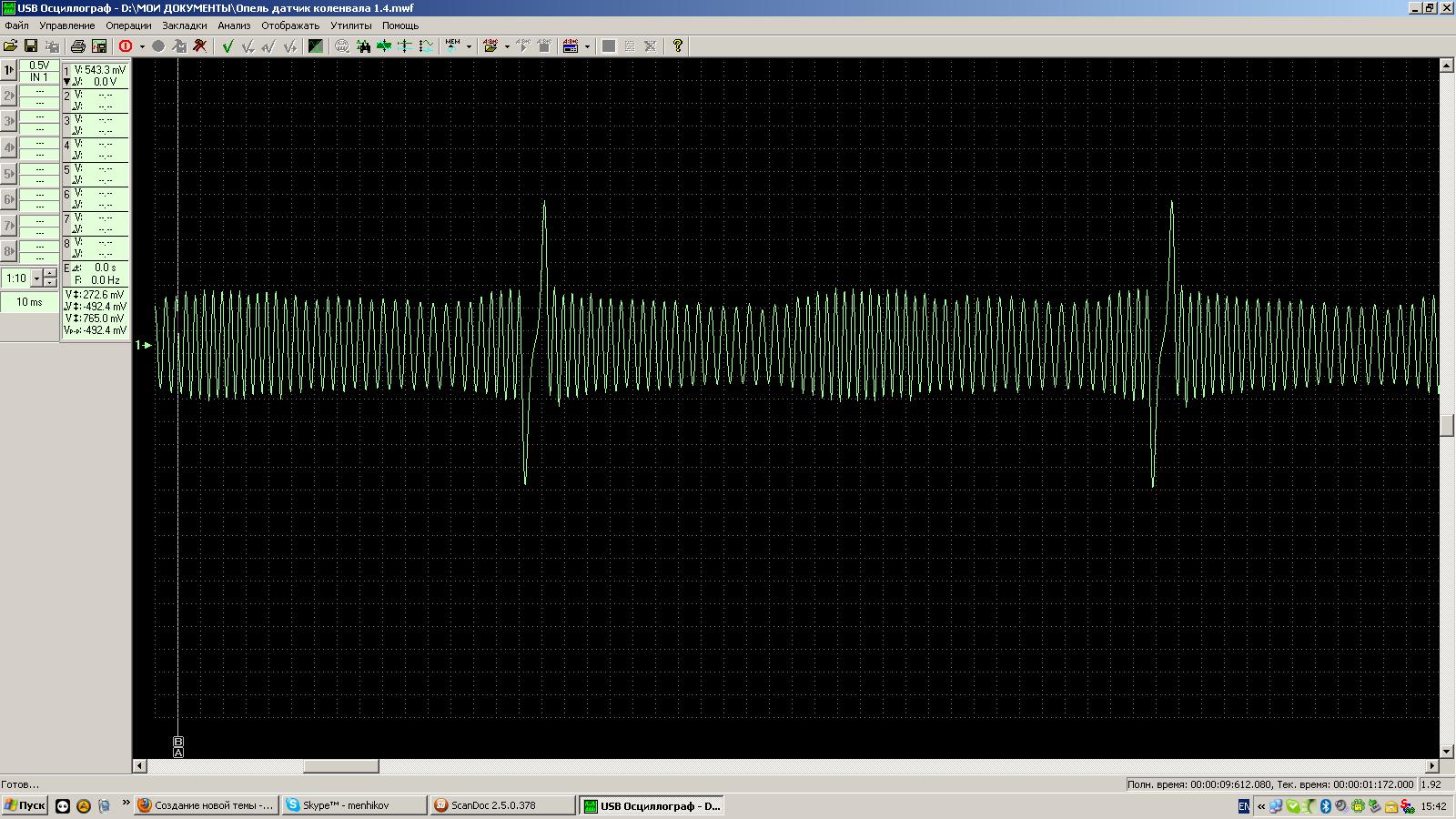Open the 1:10 scale dropdown
Screen dimensions: 1456x819
pyautogui.click(x=36, y=279)
